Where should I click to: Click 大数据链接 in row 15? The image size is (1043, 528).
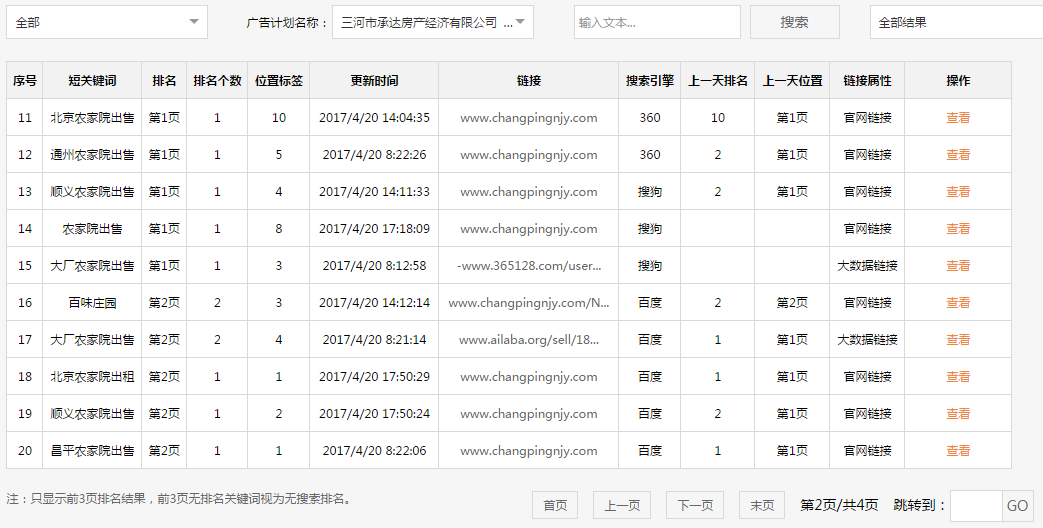coord(867,266)
